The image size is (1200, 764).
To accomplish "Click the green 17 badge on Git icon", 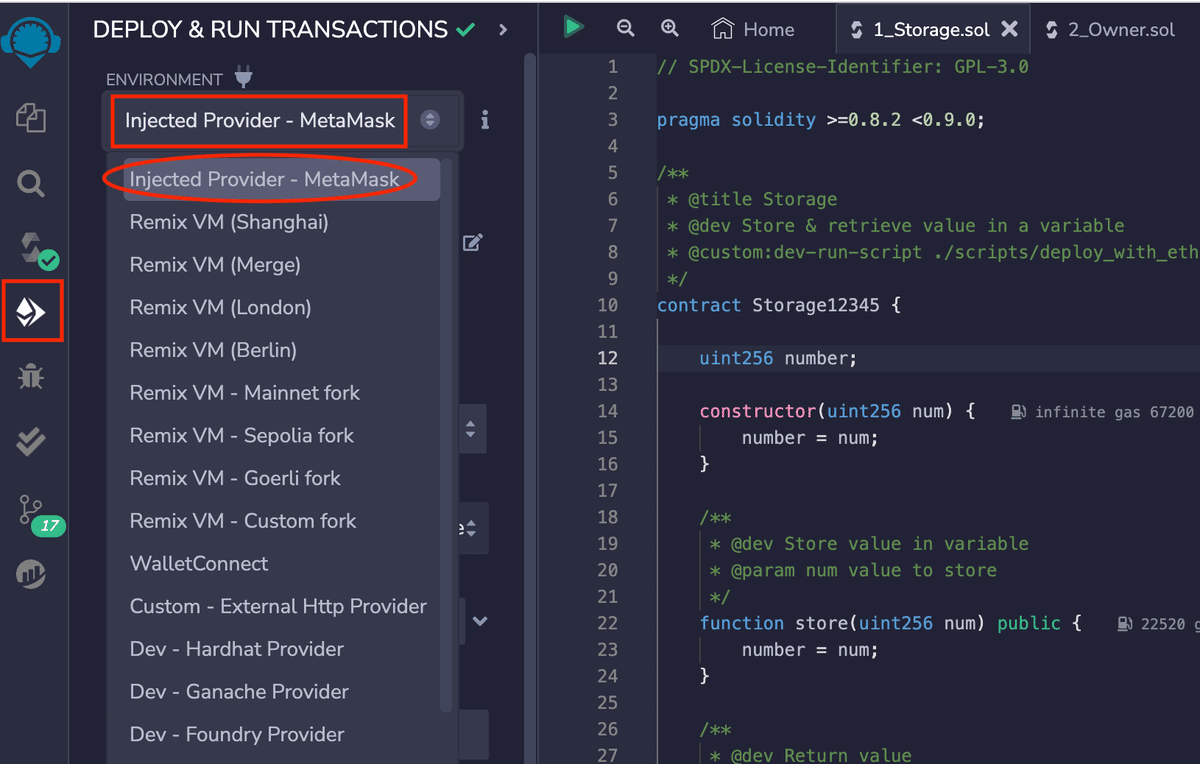I will click(47, 526).
